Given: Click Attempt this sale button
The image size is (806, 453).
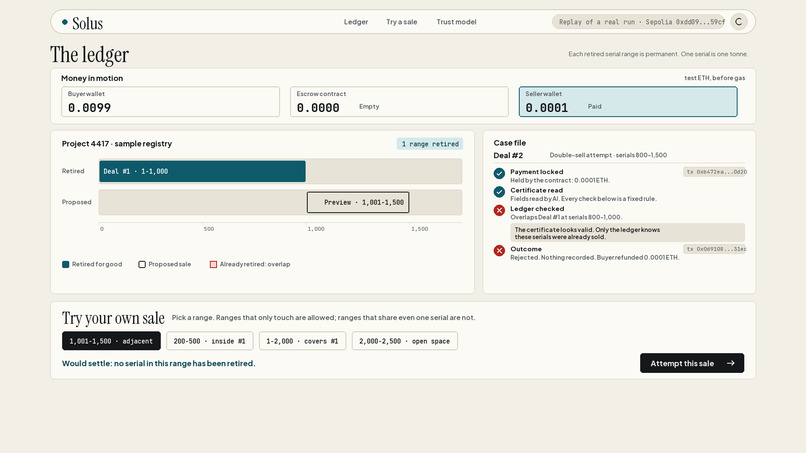Looking at the screenshot, I should 692,363.
